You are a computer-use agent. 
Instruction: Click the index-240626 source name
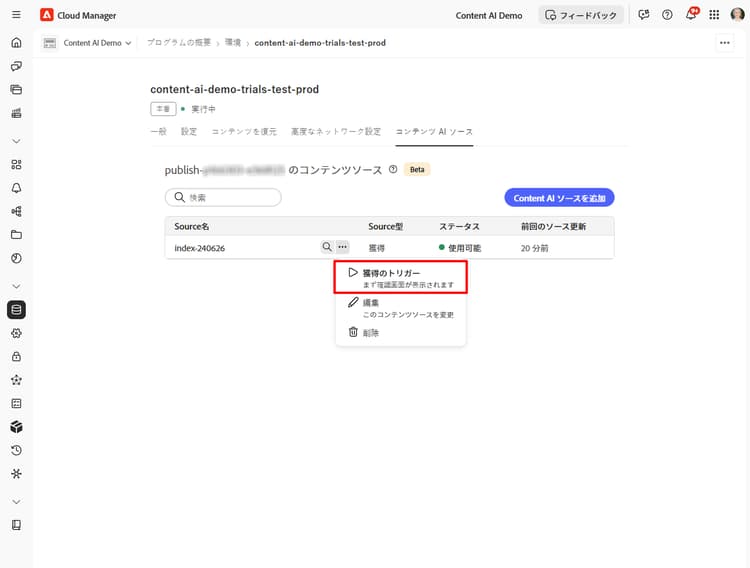[199, 248]
